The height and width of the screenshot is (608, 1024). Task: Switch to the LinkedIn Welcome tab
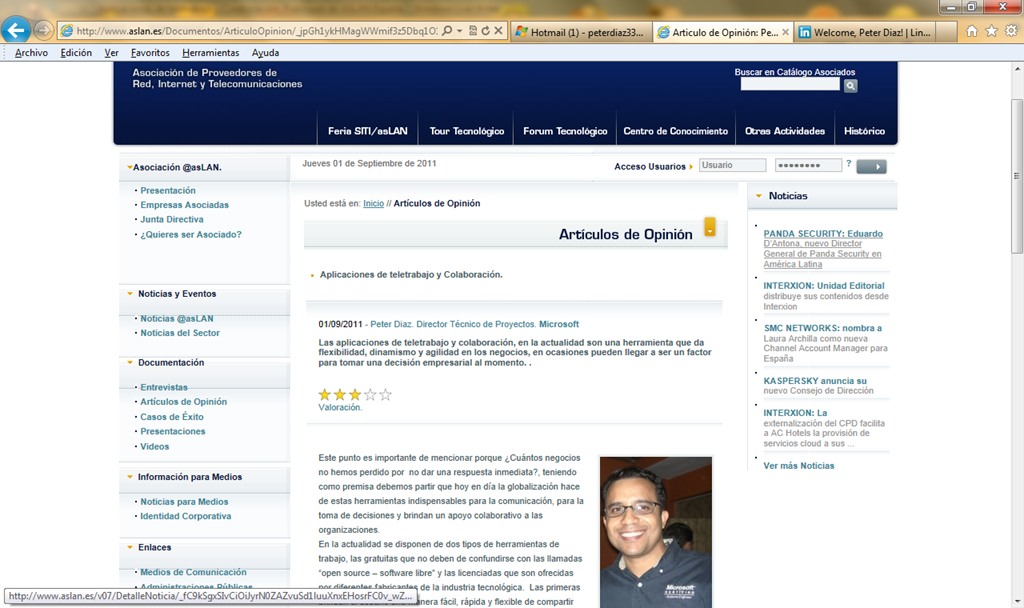tap(866, 32)
